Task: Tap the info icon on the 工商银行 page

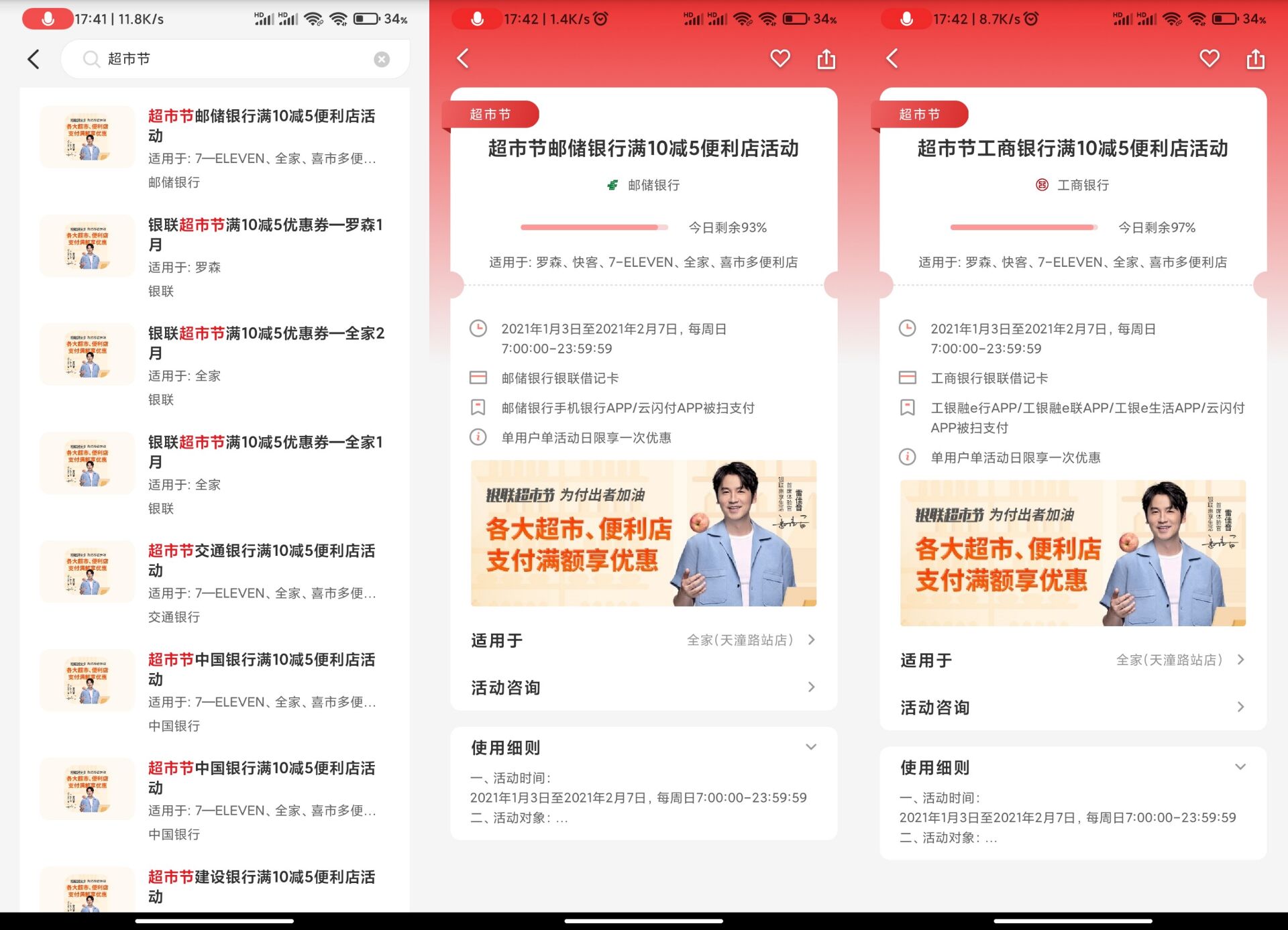Action: click(908, 457)
